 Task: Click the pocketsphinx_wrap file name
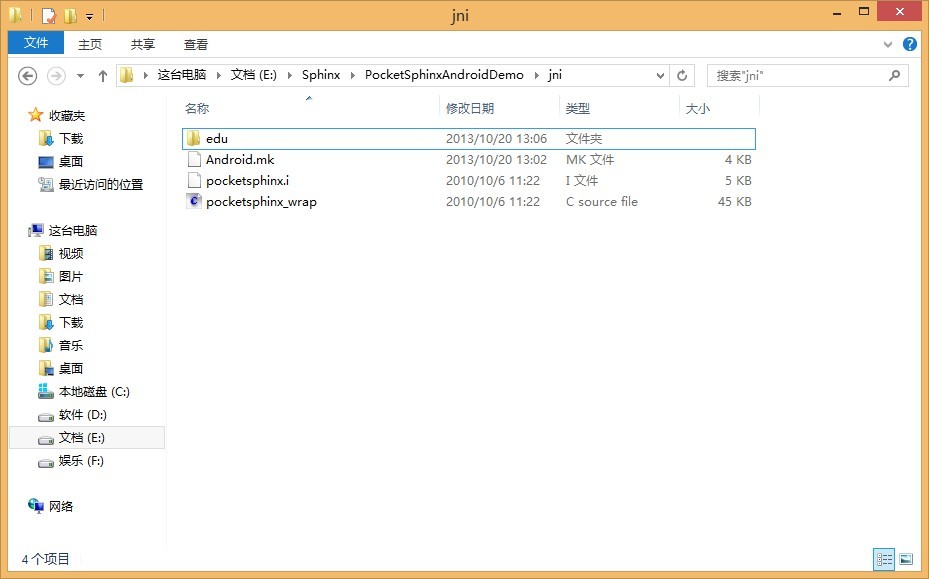(261, 202)
